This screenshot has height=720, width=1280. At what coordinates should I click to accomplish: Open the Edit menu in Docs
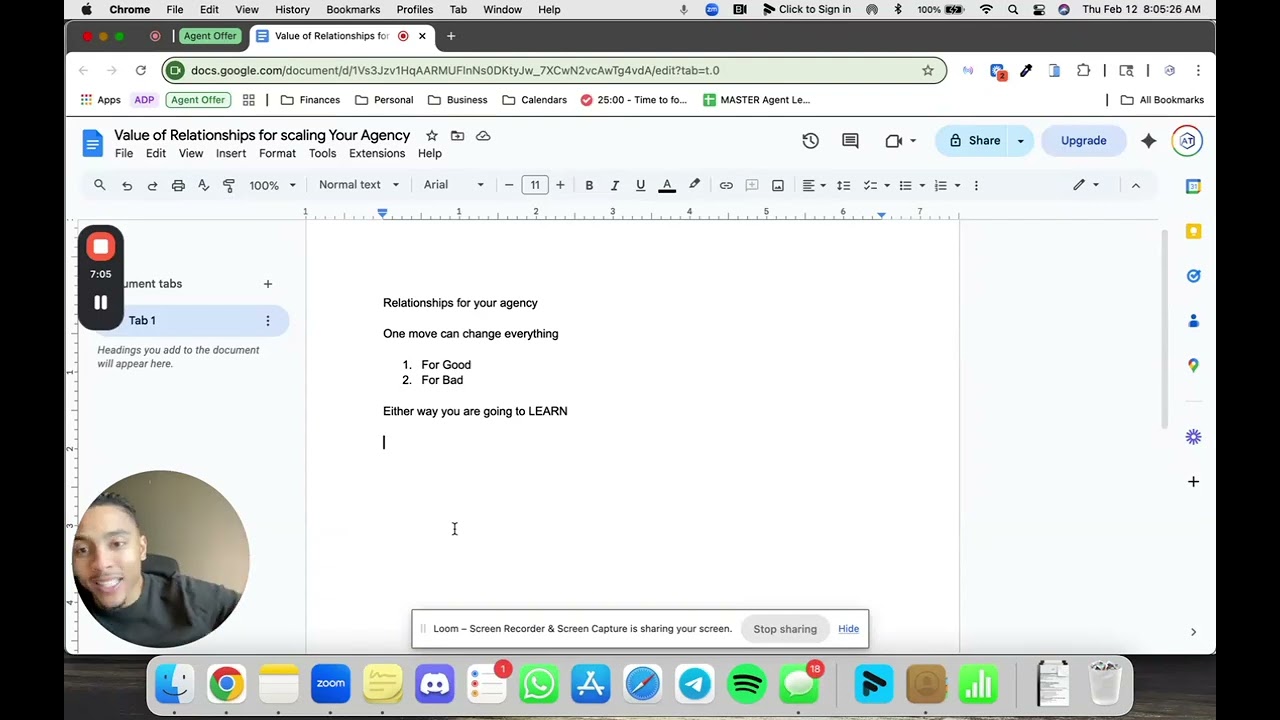click(156, 153)
